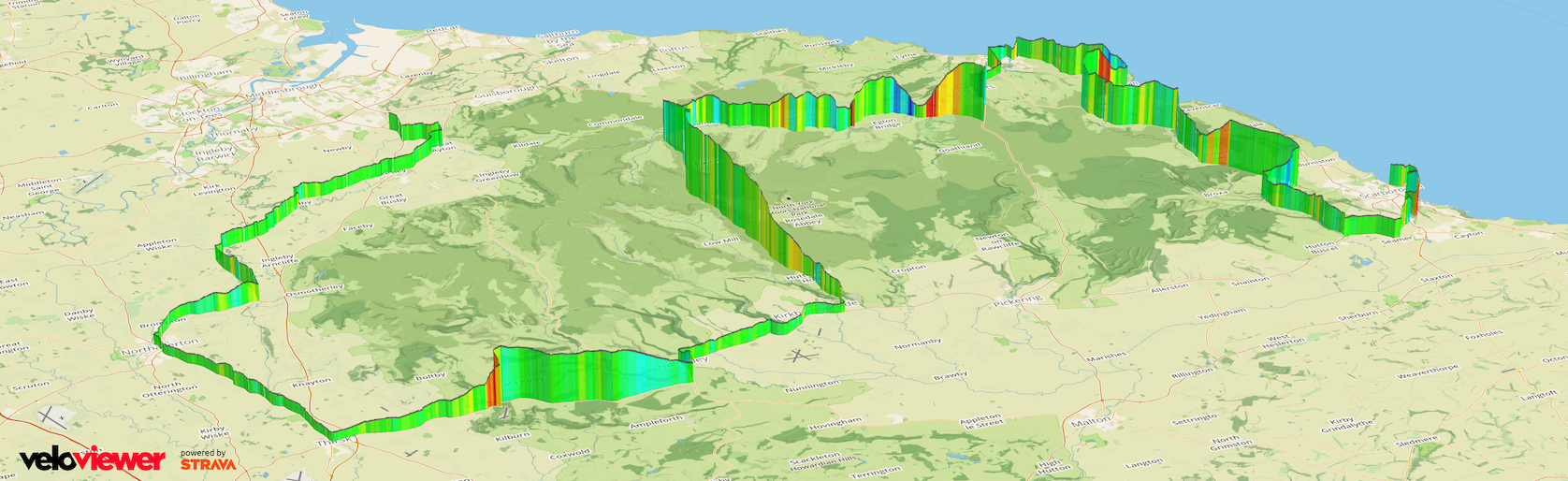
Task: Select the Kilburn village label
Action: (513, 436)
